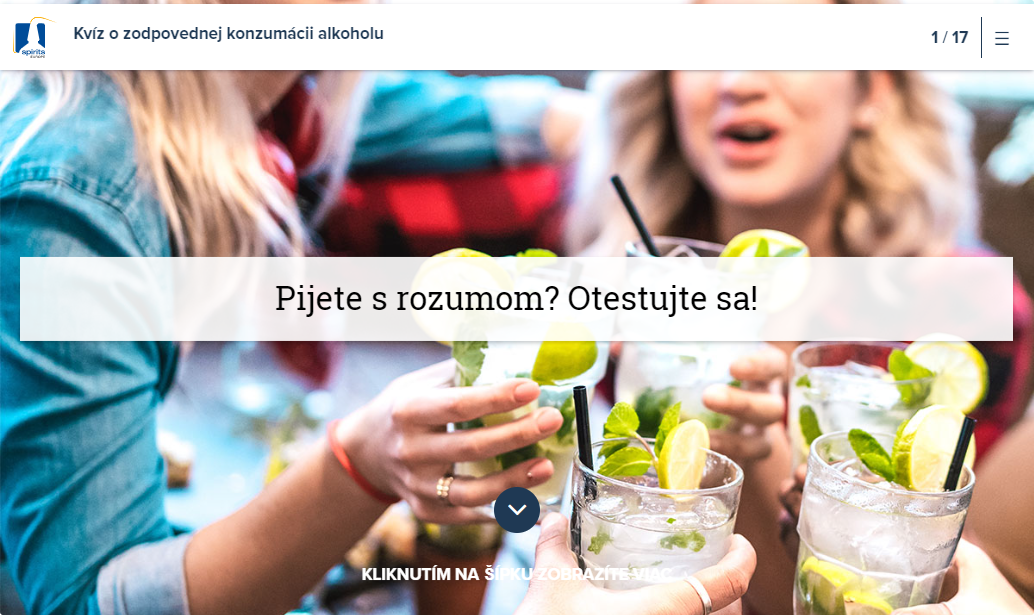The image size is (1034, 615).
Task: Open the hamburger menu icon
Action: coord(1002,38)
